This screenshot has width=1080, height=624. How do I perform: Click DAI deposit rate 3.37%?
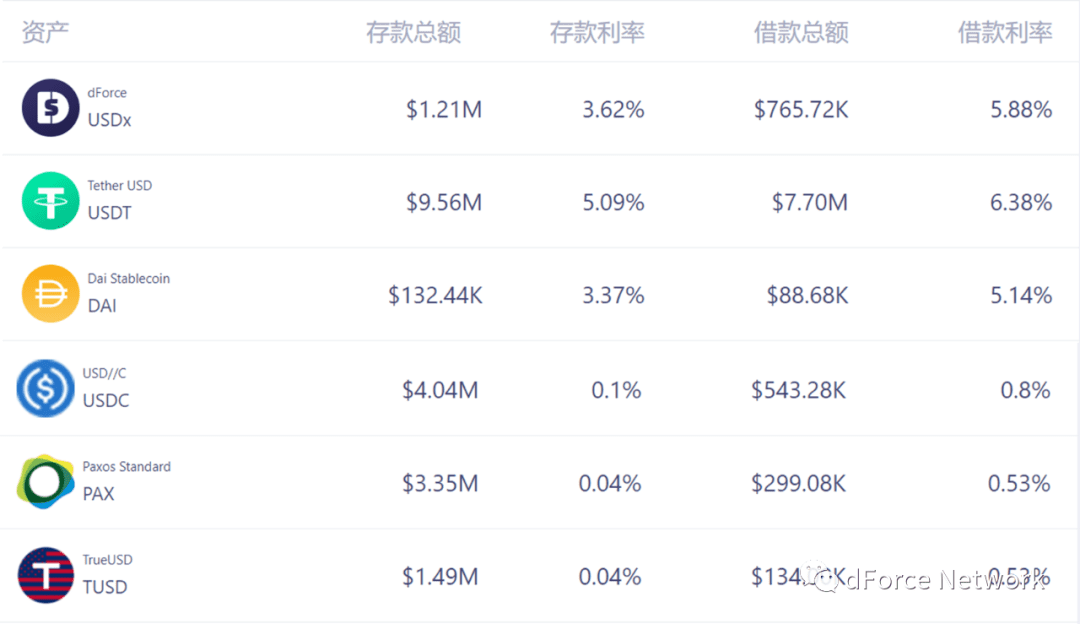point(613,295)
